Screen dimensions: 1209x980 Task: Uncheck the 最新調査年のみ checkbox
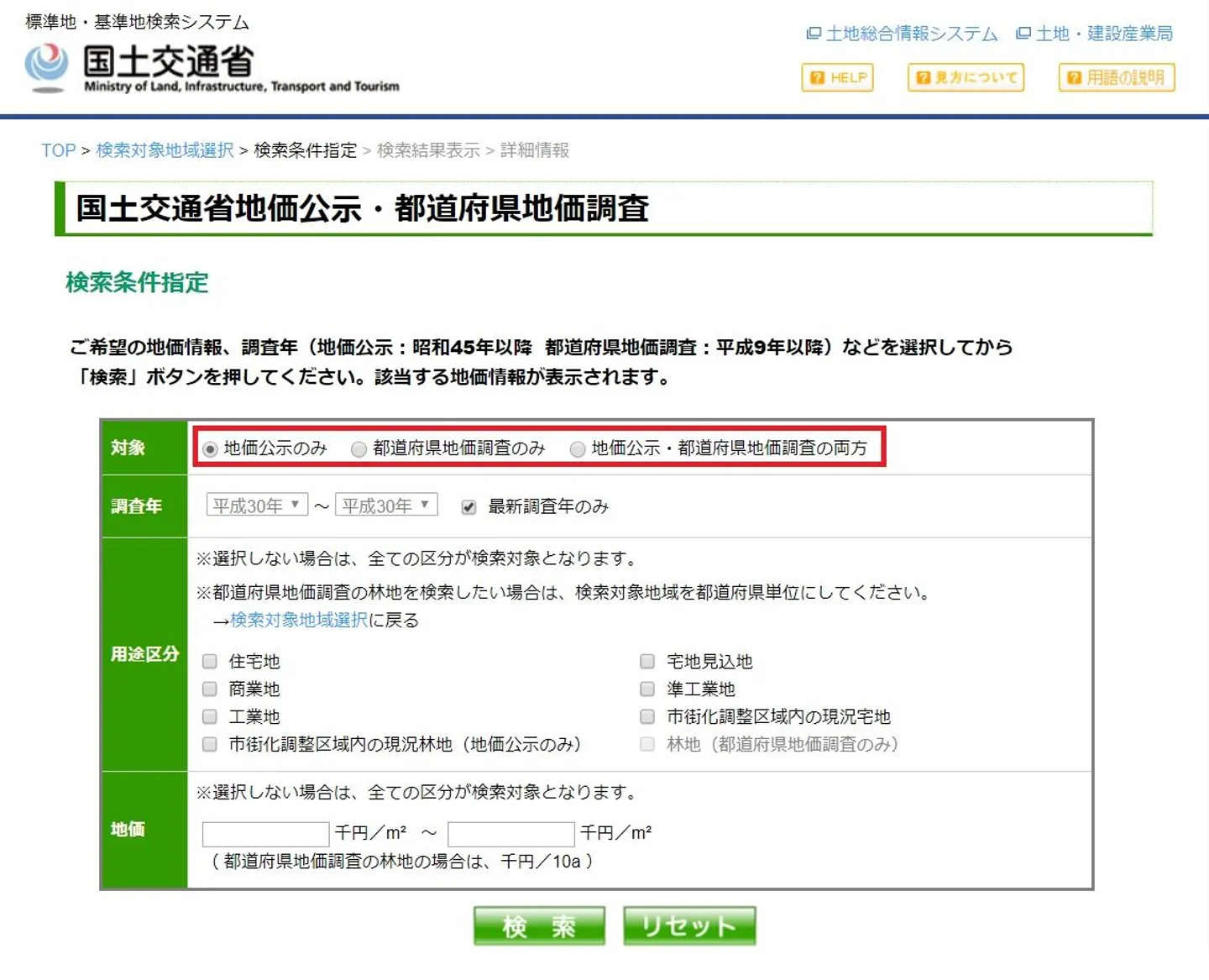[x=468, y=507]
